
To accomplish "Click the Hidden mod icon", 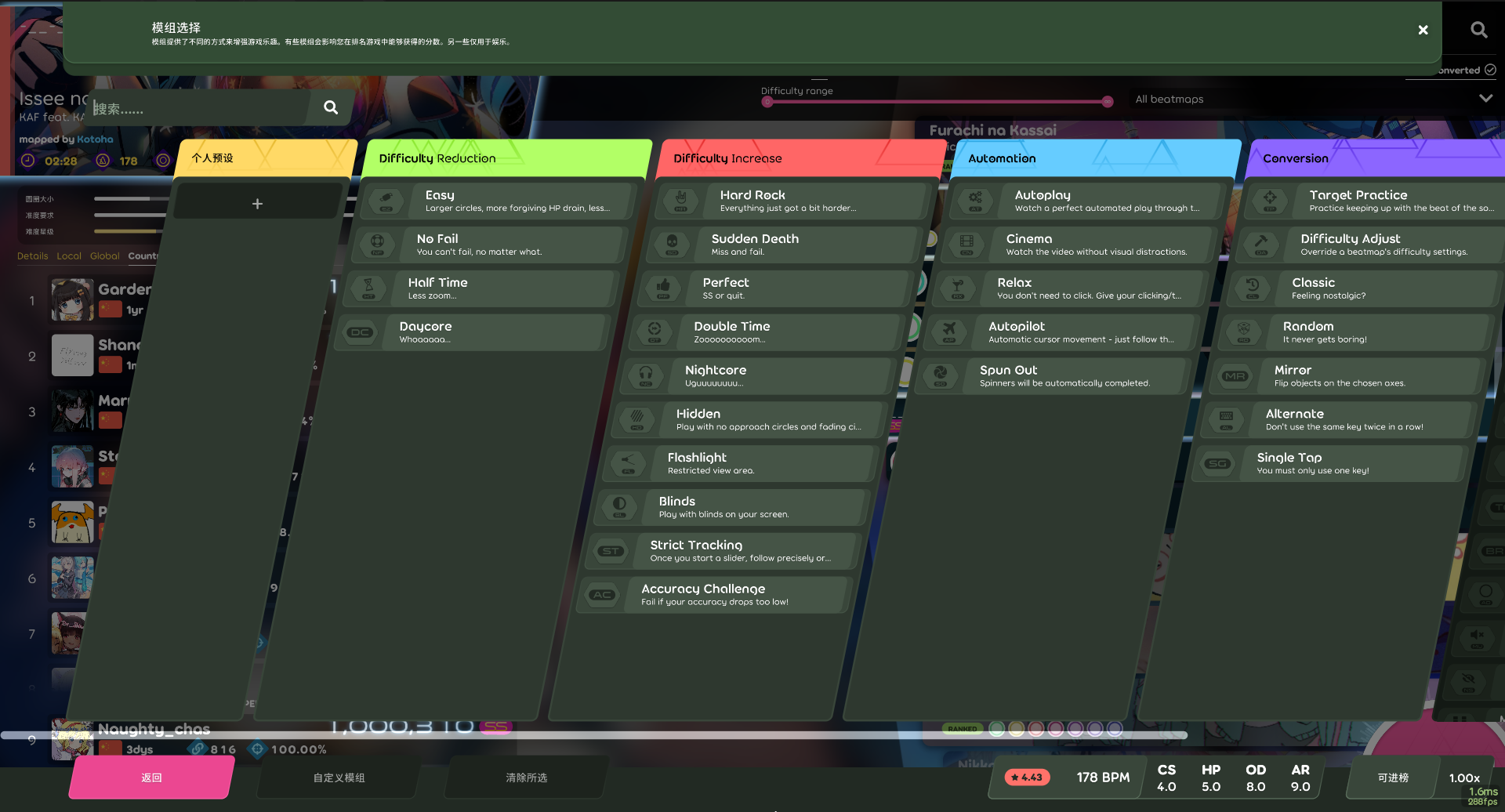I will (x=637, y=420).
